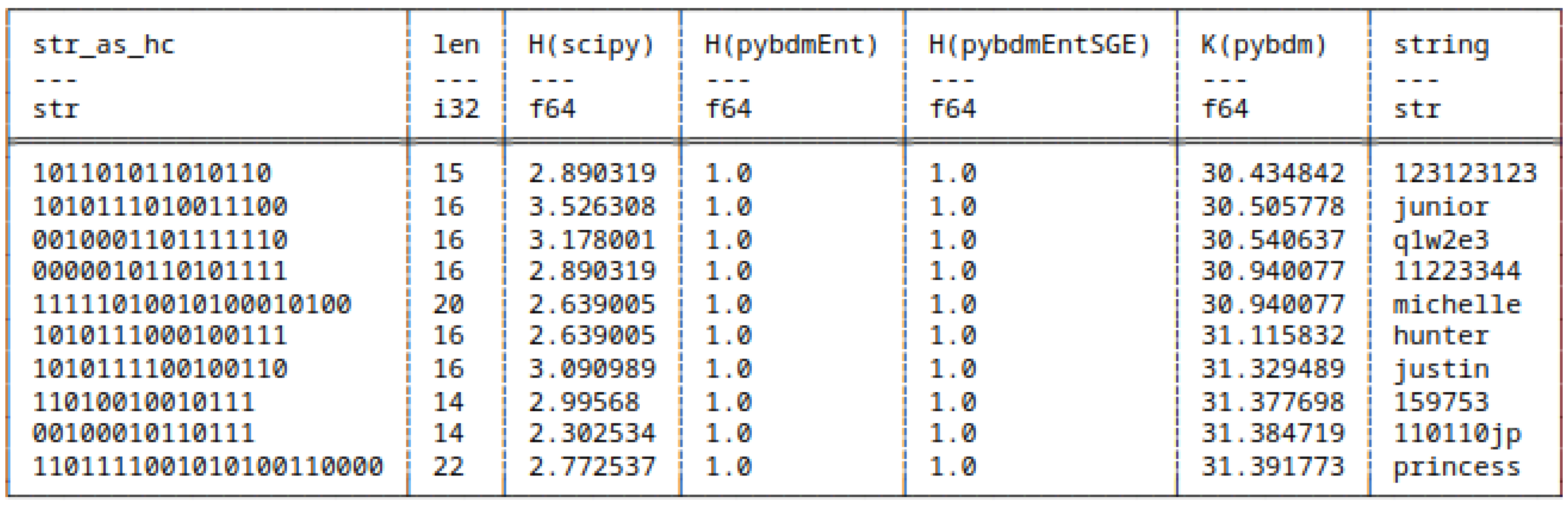Click the K(pybdm) column header
This screenshot has height=506, width=1568.
pos(1263,45)
